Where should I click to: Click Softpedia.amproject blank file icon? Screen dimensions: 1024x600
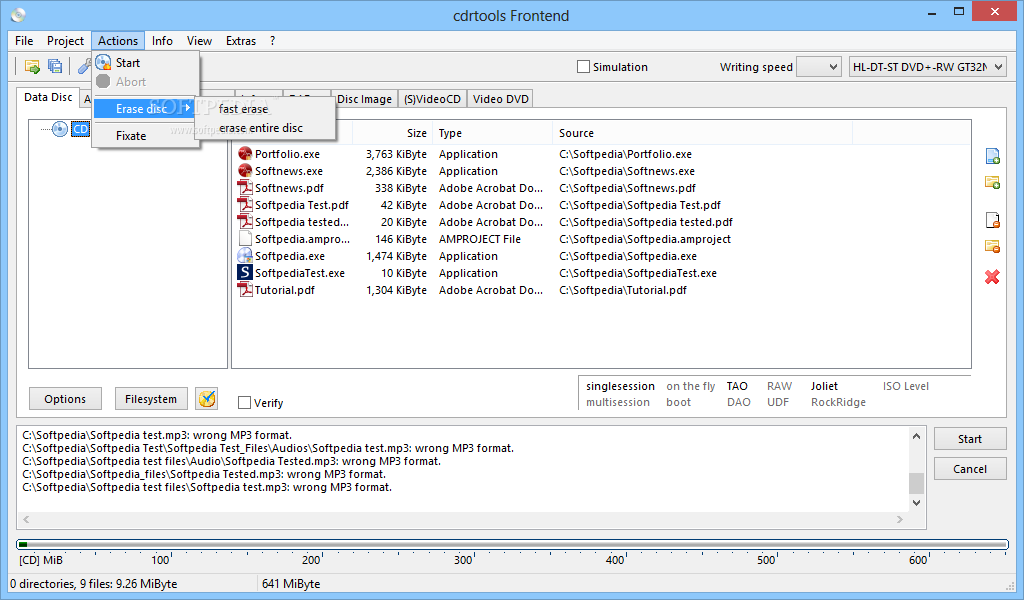click(245, 239)
